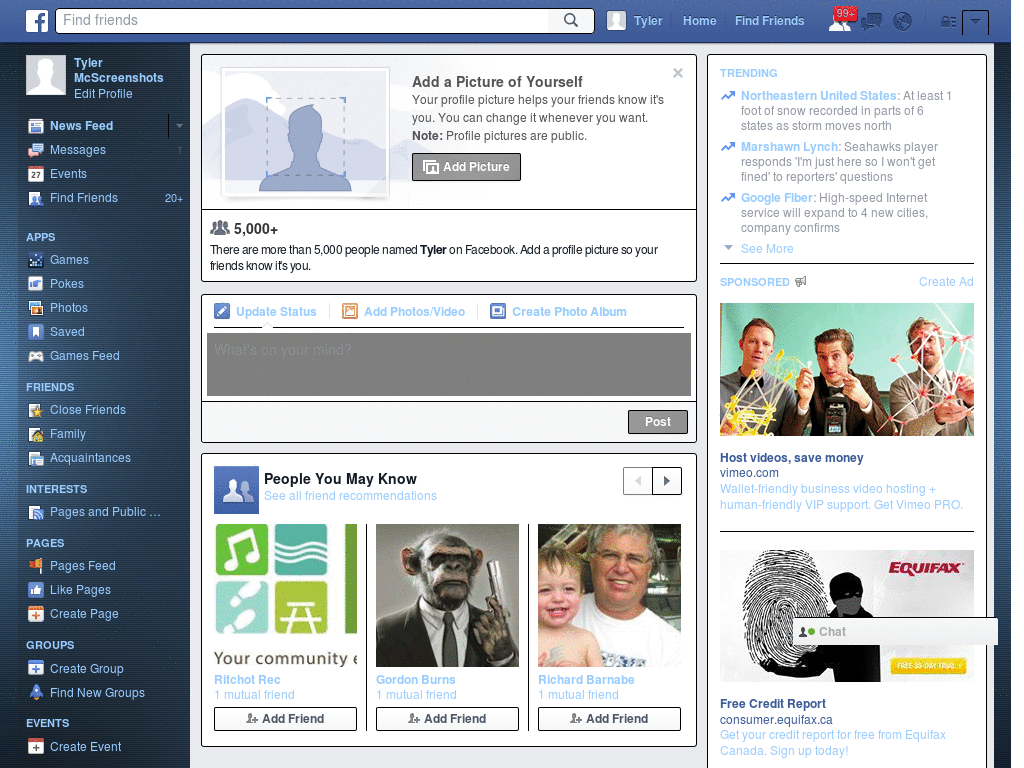Add Gordon Burns as friend
The width and height of the screenshot is (1024, 768).
point(447,719)
